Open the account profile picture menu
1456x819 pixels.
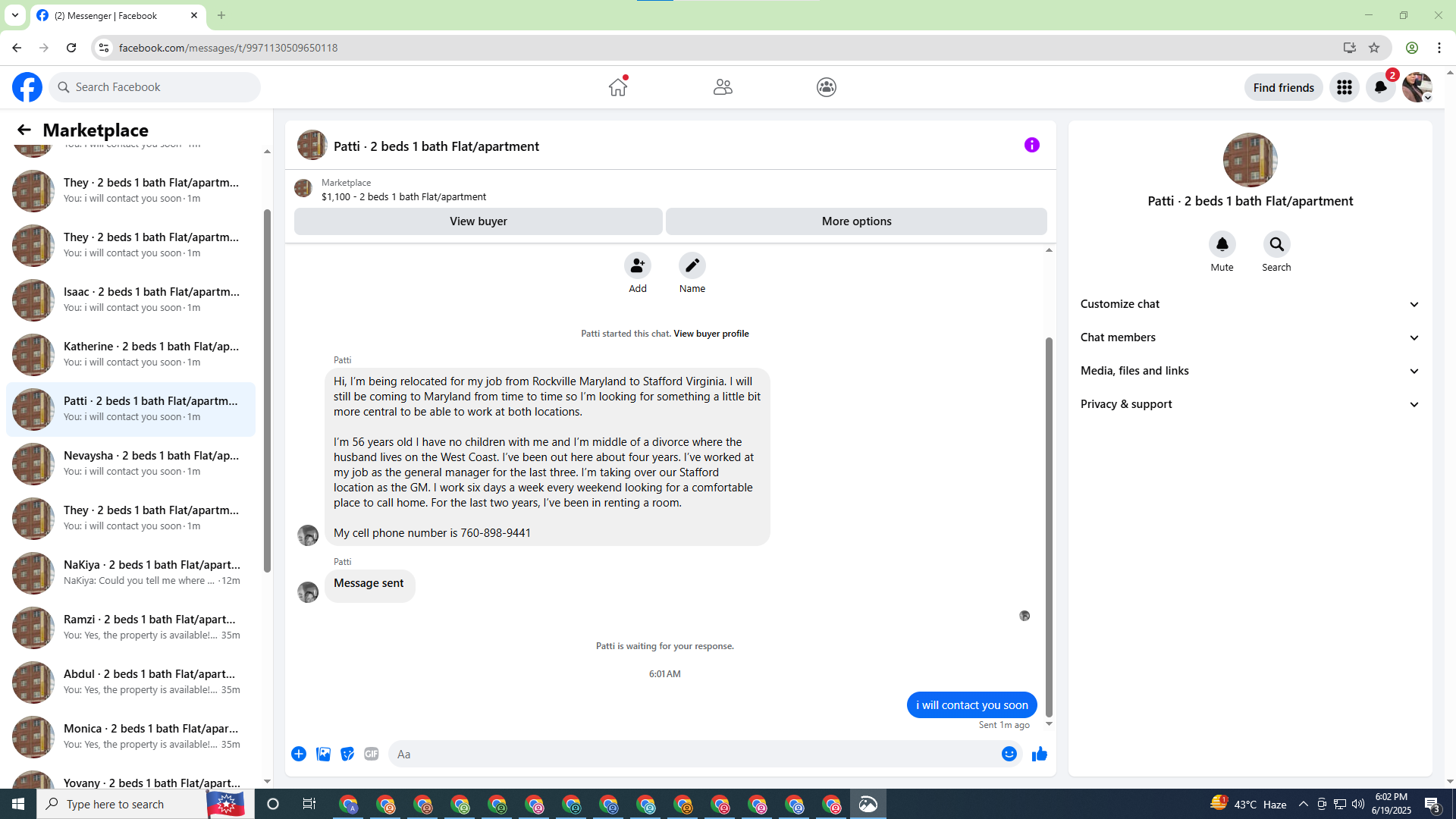(x=1417, y=87)
